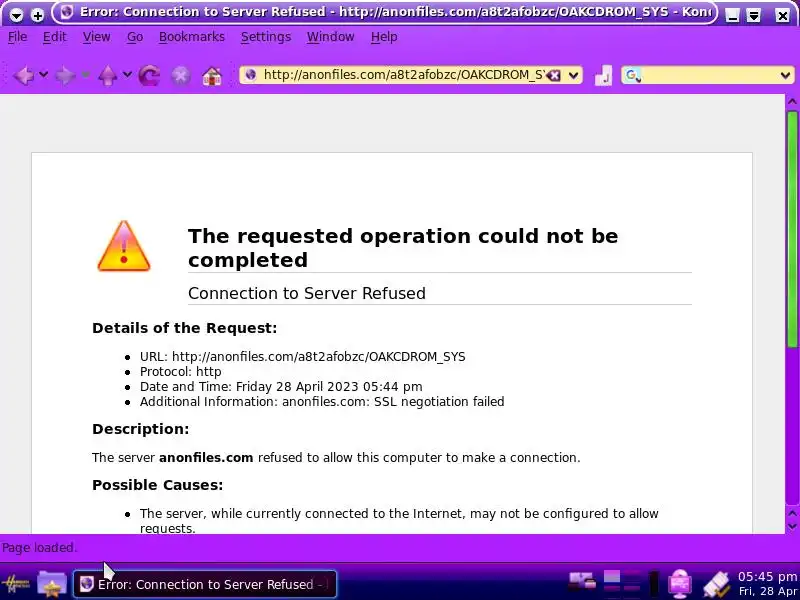Viewport: 800px width, 600px height.
Task: Open the start menu on taskbar
Action: click(x=15, y=584)
